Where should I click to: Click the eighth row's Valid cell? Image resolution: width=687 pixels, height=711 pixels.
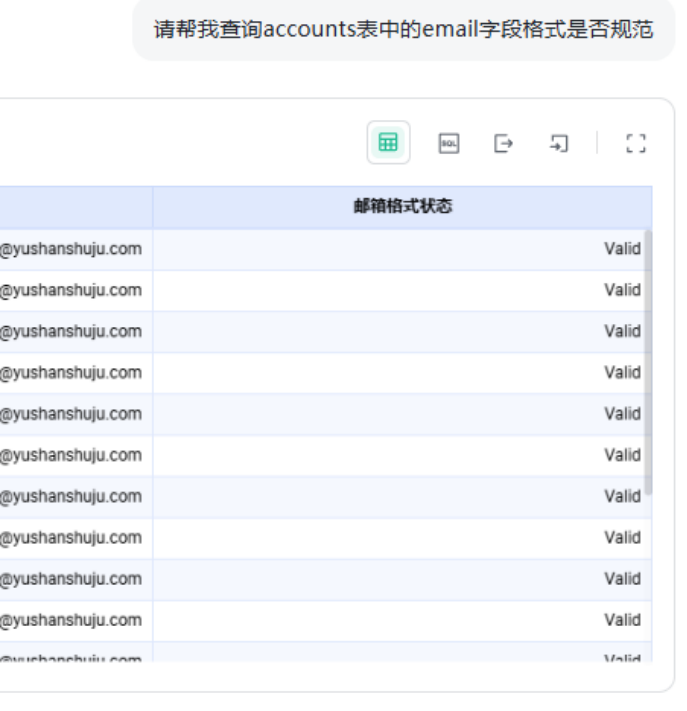pyautogui.click(x=621, y=537)
